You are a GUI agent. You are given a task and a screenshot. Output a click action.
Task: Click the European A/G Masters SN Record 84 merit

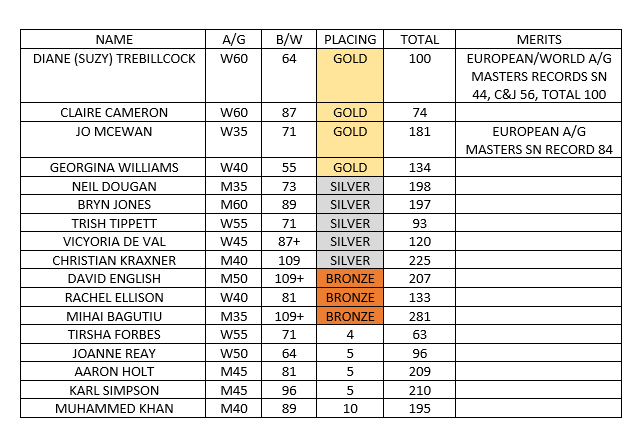click(x=538, y=140)
